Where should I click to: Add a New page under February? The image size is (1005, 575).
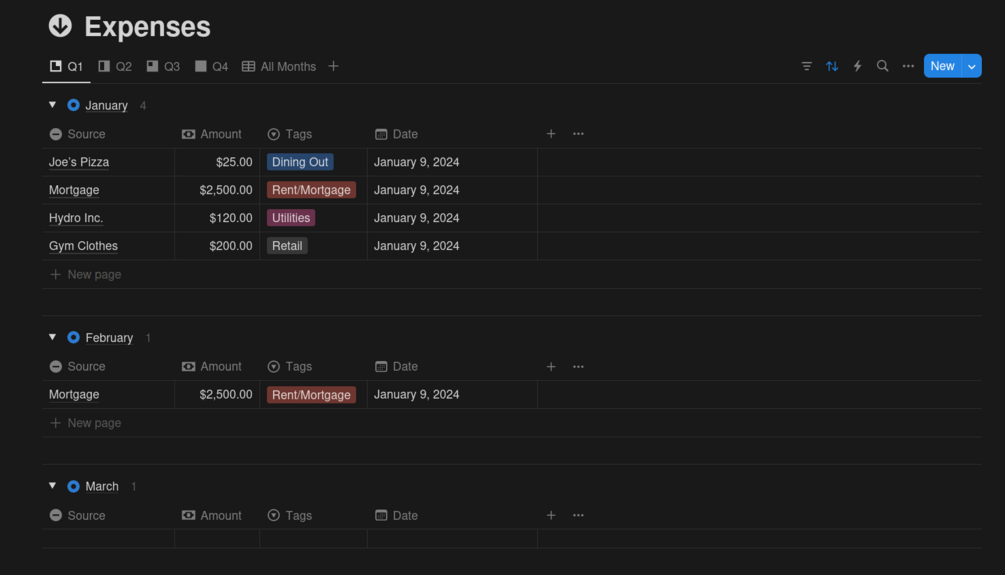click(x=85, y=423)
